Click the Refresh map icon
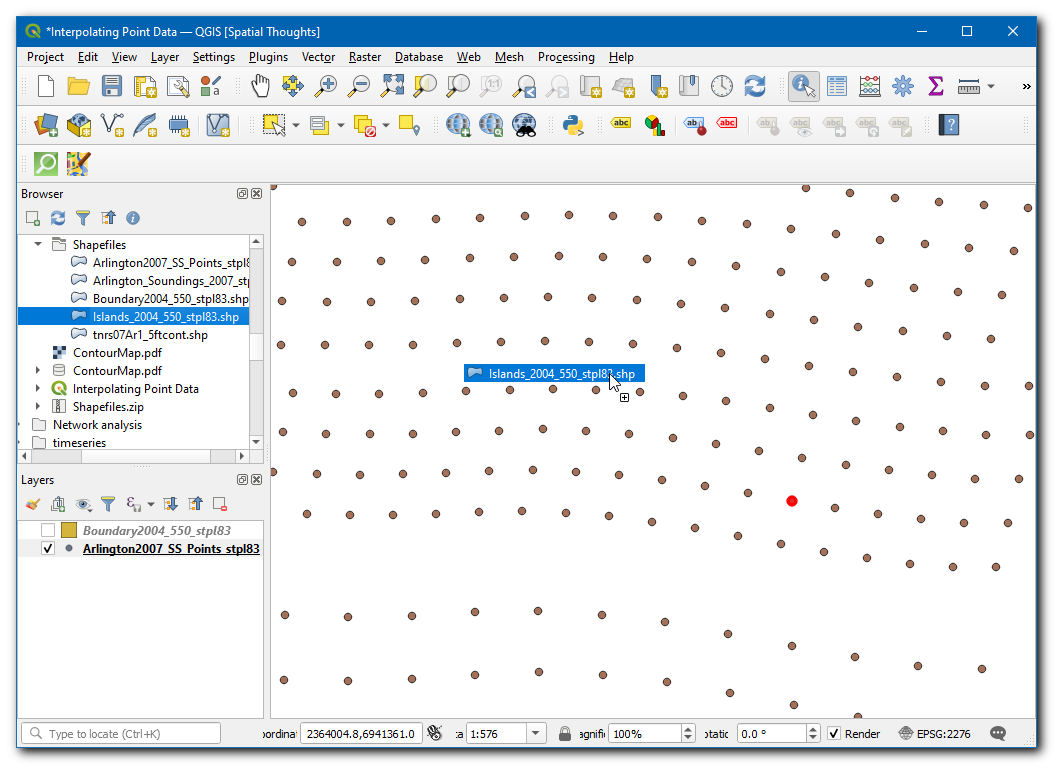 tap(755, 87)
